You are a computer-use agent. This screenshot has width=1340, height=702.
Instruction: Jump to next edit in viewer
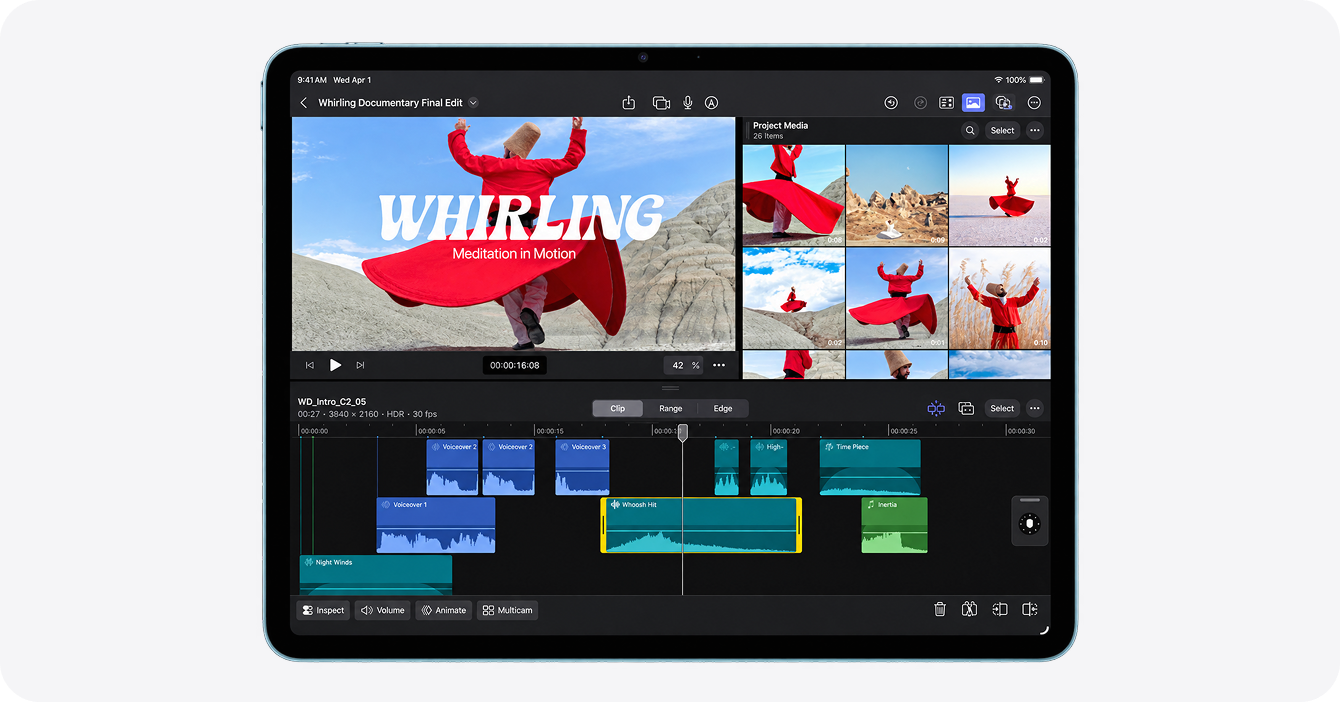pos(360,365)
